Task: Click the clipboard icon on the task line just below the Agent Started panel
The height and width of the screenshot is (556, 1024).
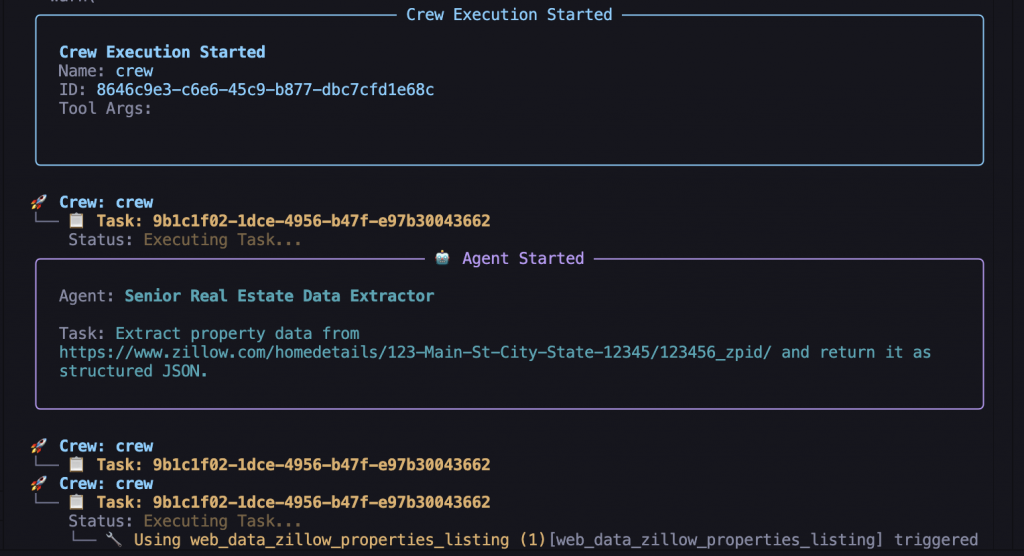Action: coord(77,465)
